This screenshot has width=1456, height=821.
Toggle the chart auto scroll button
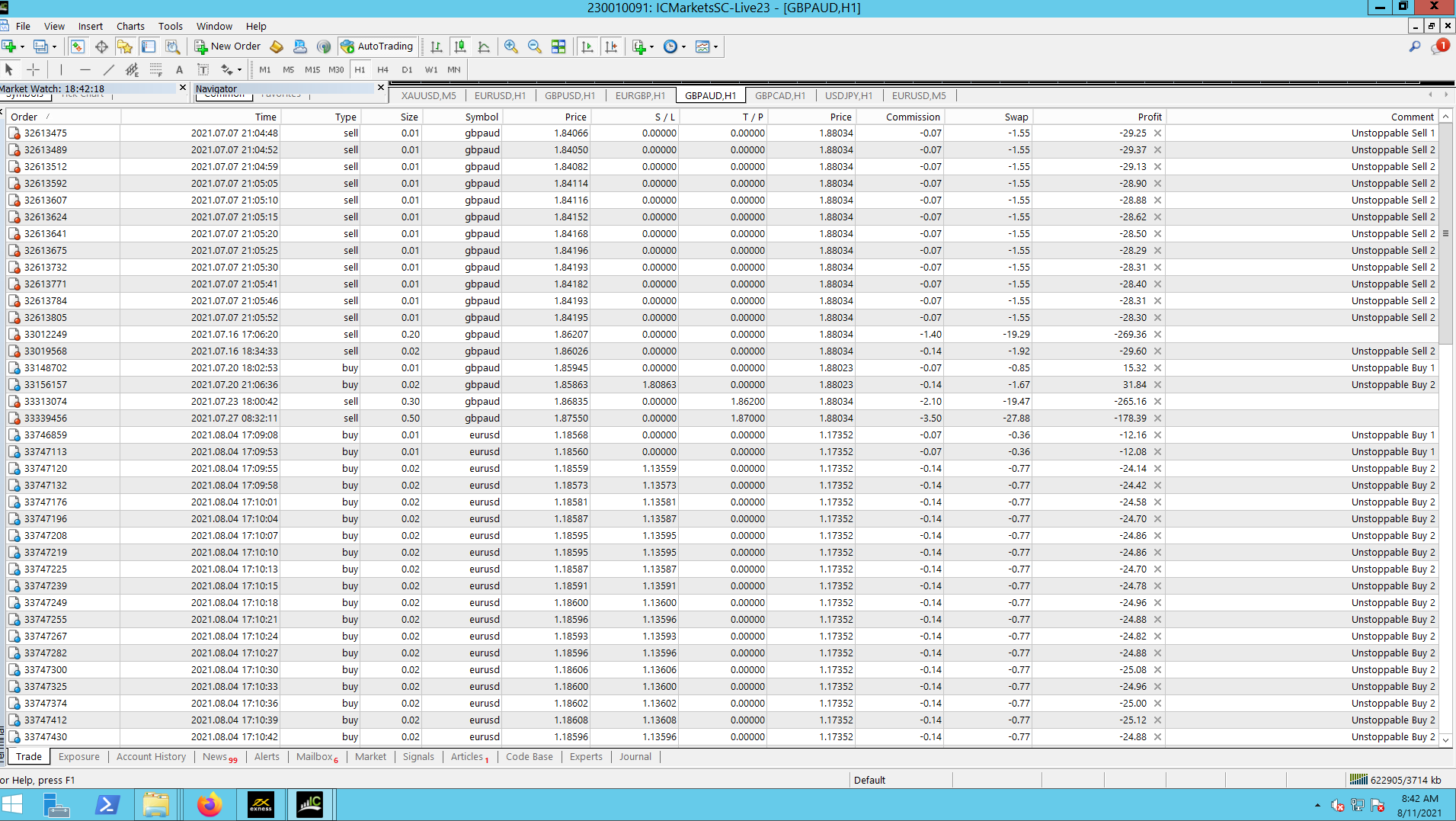(587, 47)
